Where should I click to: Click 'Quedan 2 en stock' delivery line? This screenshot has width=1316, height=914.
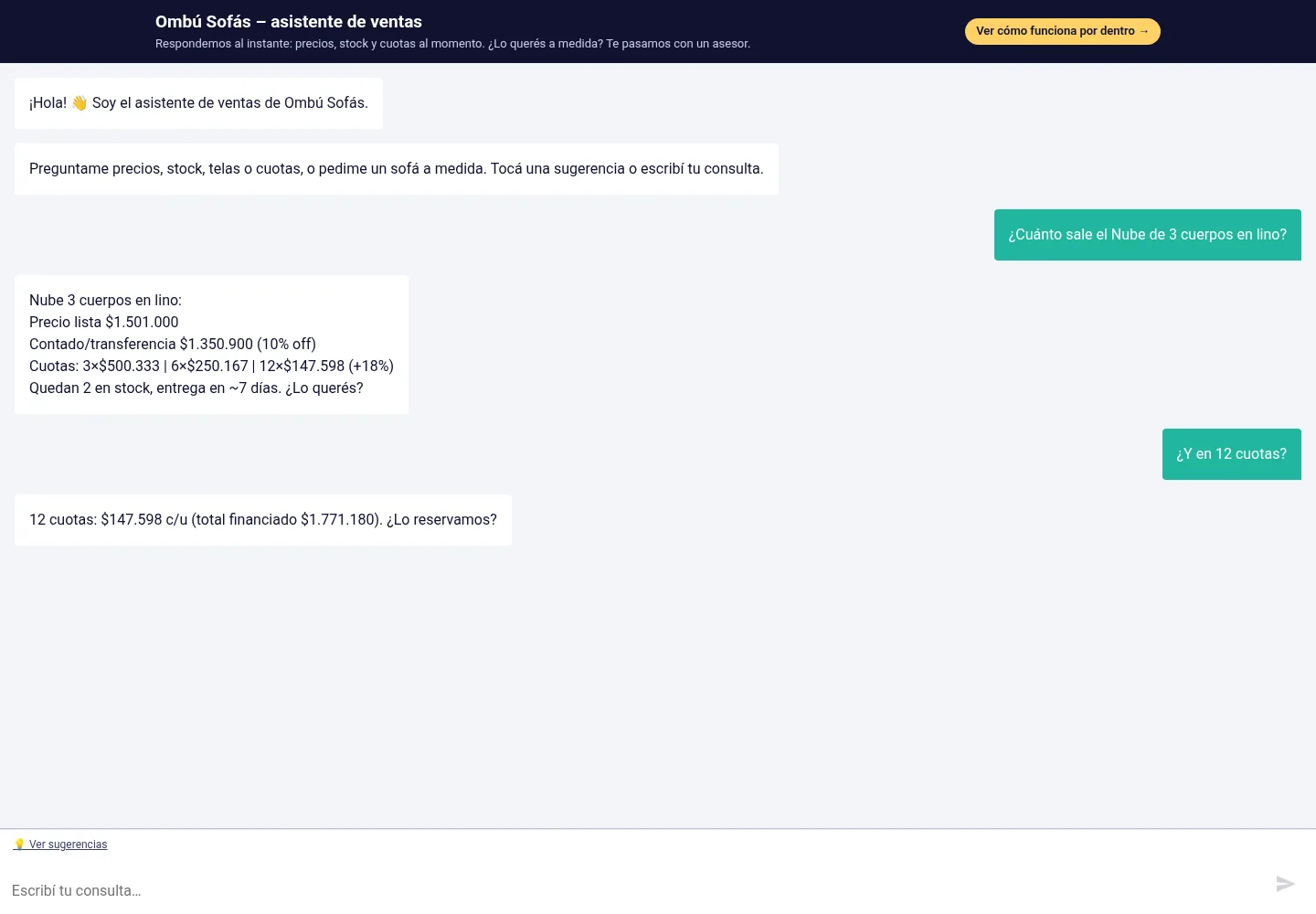196,388
